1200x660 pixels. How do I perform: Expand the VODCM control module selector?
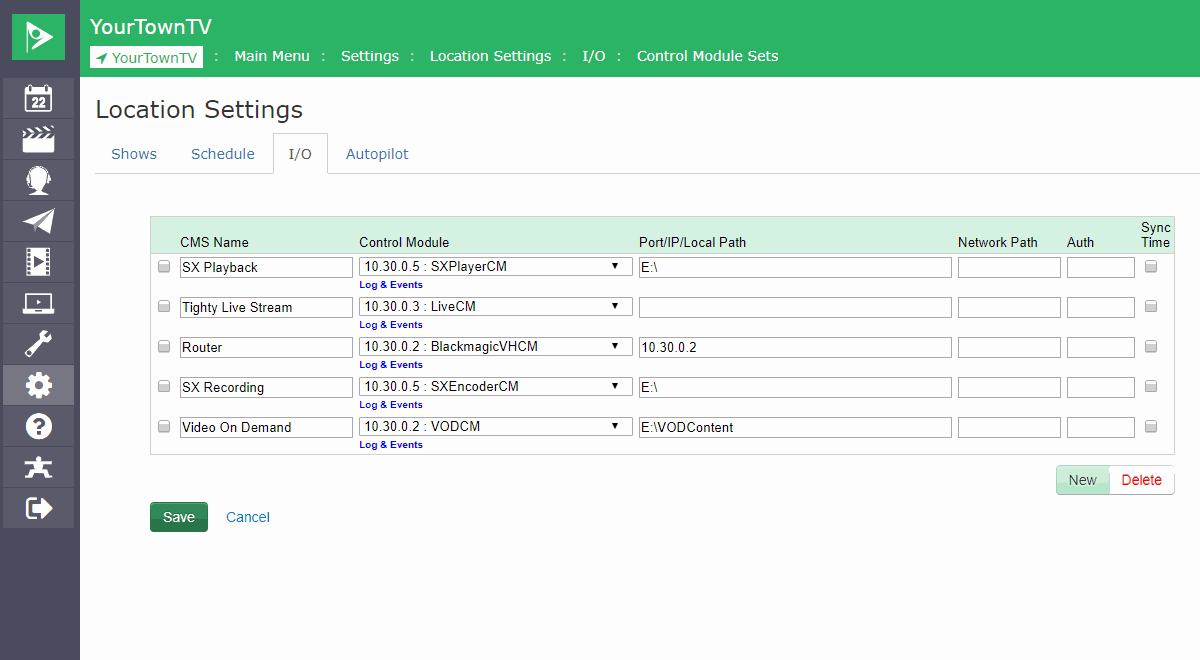point(495,426)
